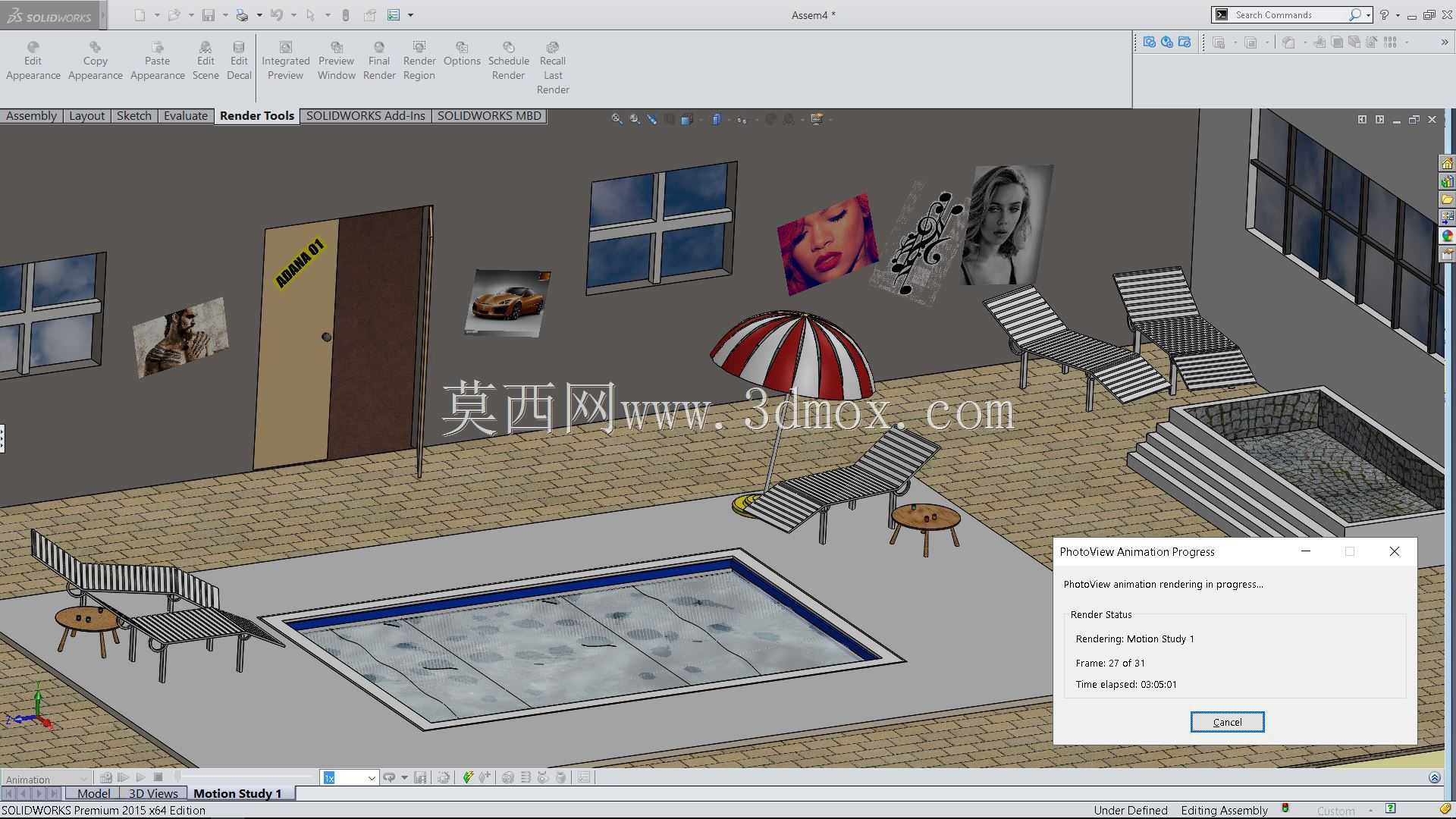
Task: Toggle Integrated Preview rendering
Action: point(285,61)
